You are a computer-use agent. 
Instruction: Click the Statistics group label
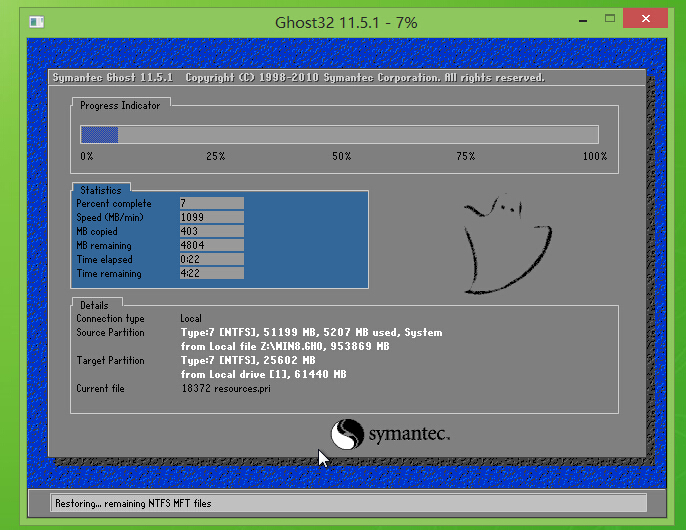pyautogui.click(x=100, y=190)
